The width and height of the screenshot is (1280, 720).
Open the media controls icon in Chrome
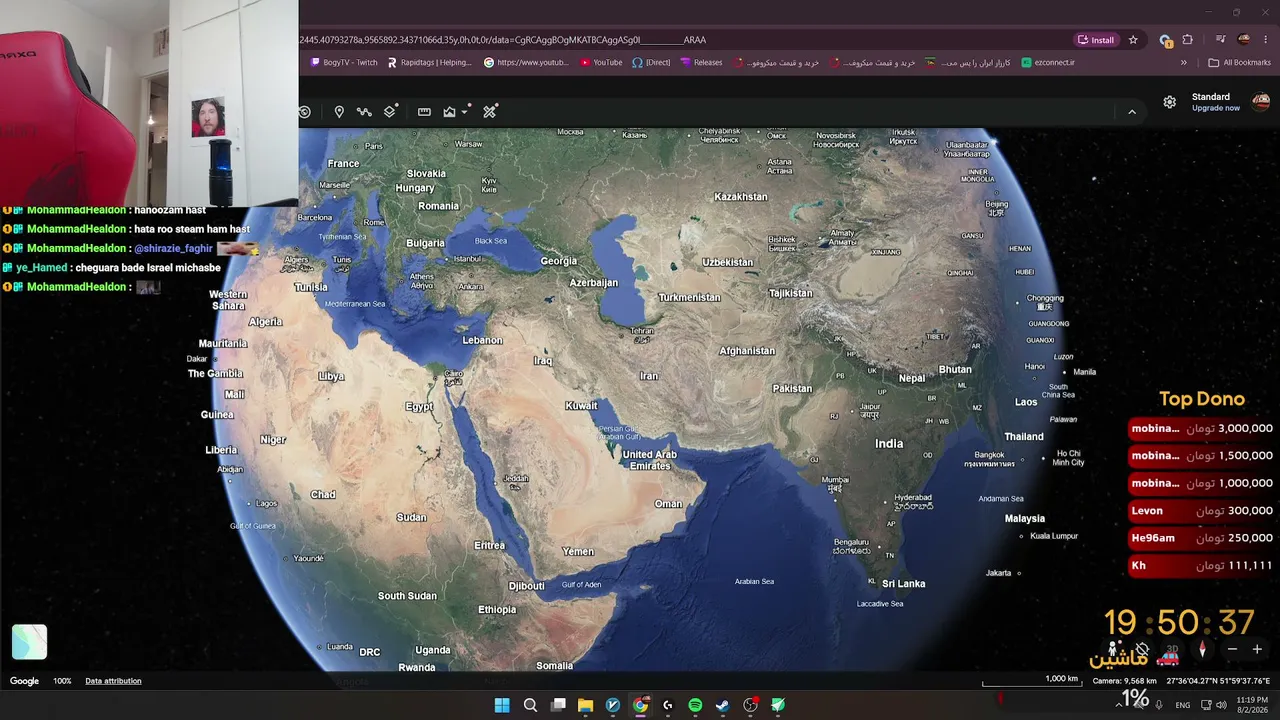[1220, 40]
